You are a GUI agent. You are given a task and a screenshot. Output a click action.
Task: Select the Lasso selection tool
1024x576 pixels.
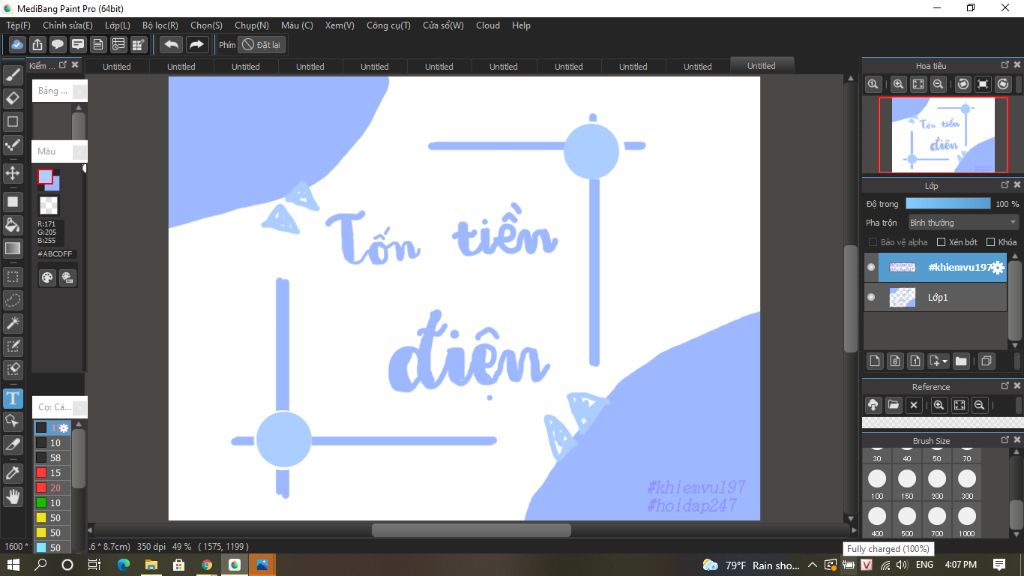click(12, 300)
